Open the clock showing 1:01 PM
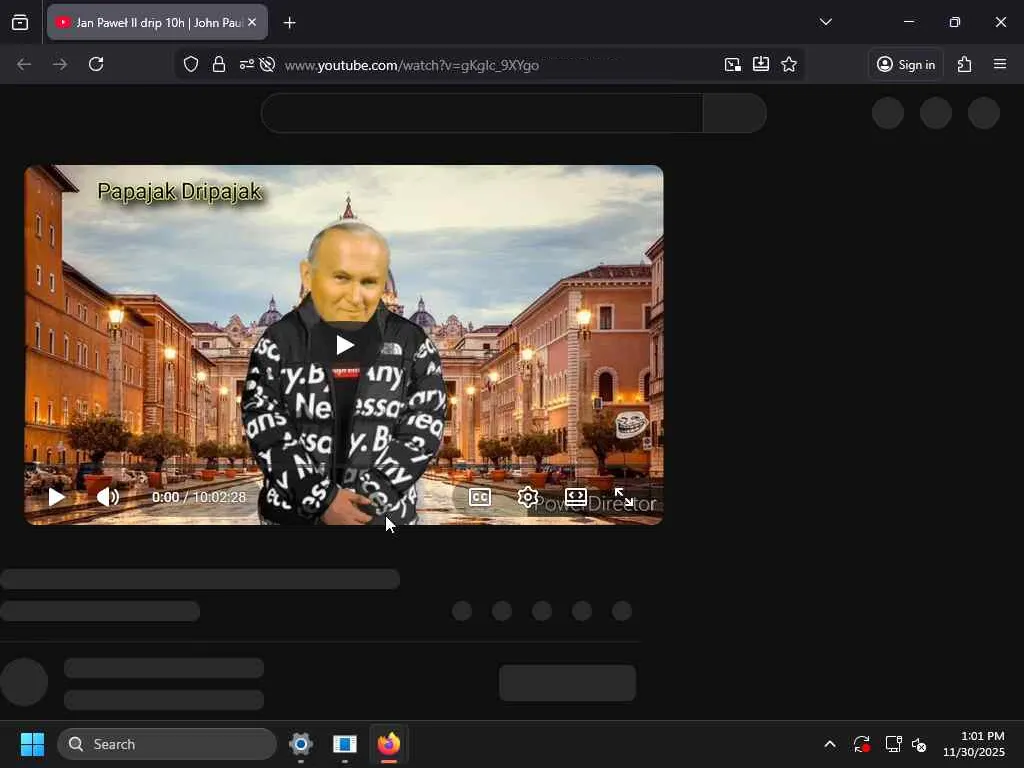This screenshot has height=768, width=1024. click(x=974, y=744)
